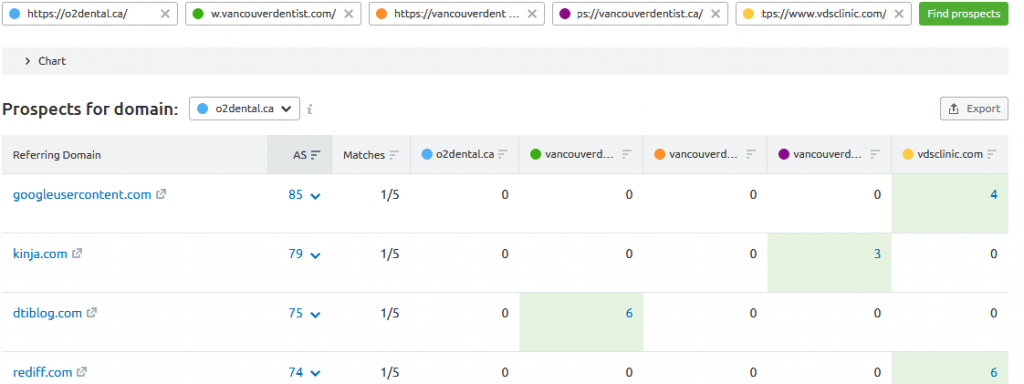Click the Prospects for domain heading
Viewport: 1024px width, 384px height.
click(90, 109)
